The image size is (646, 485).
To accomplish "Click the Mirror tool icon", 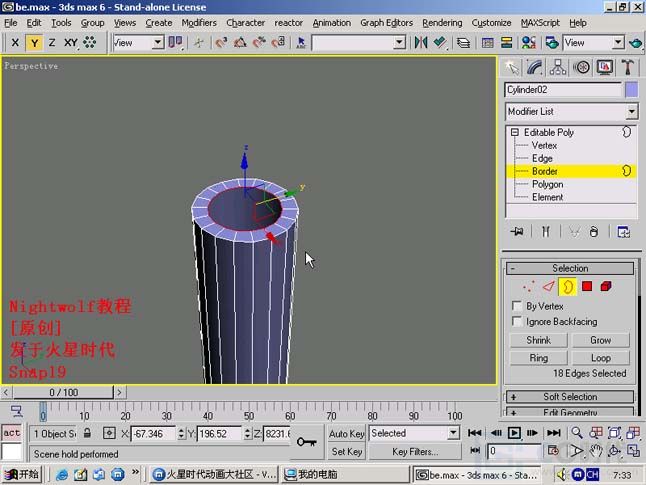I will pos(421,42).
